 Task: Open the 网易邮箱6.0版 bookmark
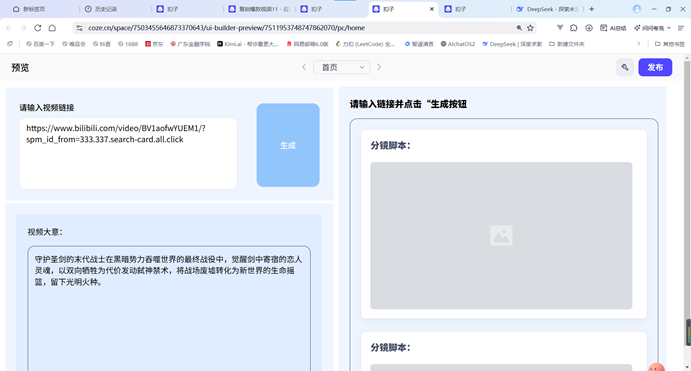pyautogui.click(x=308, y=44)
